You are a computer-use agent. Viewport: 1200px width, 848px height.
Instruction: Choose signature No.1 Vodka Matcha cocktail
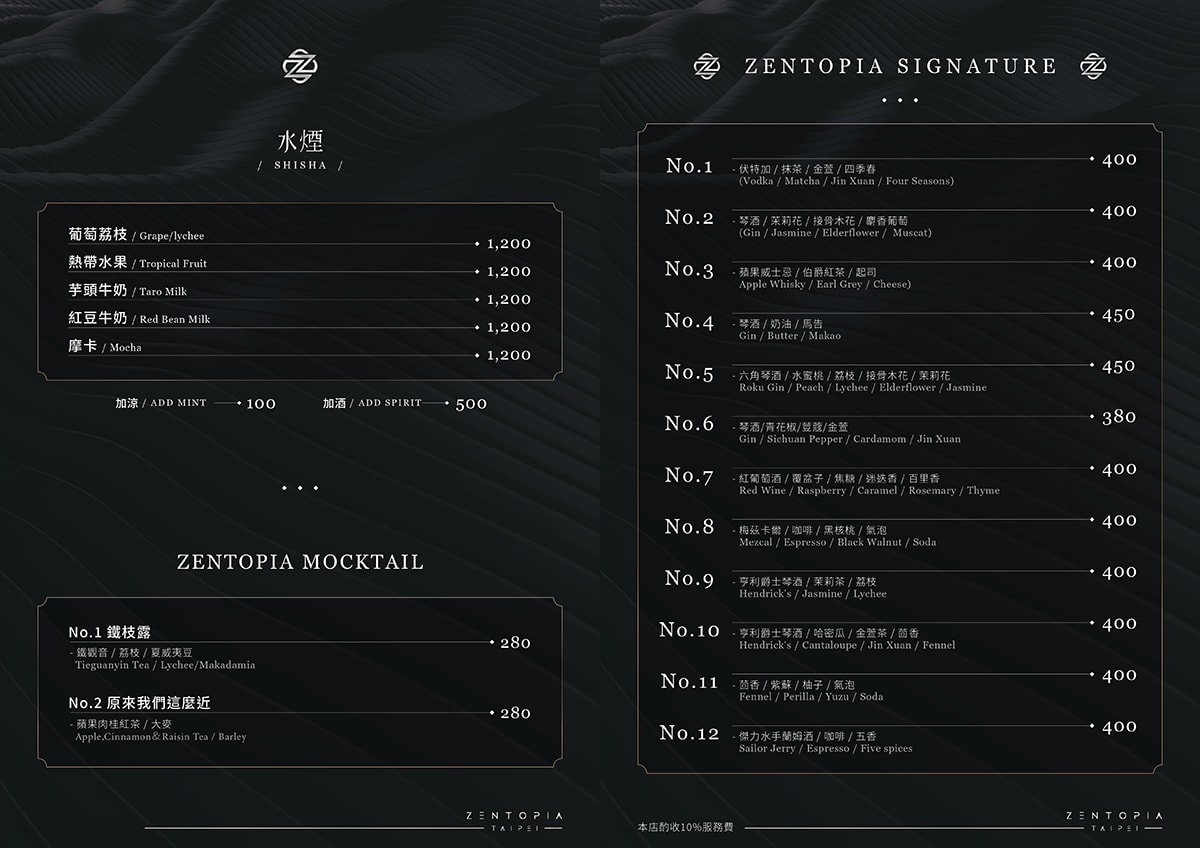click(901, 170)
